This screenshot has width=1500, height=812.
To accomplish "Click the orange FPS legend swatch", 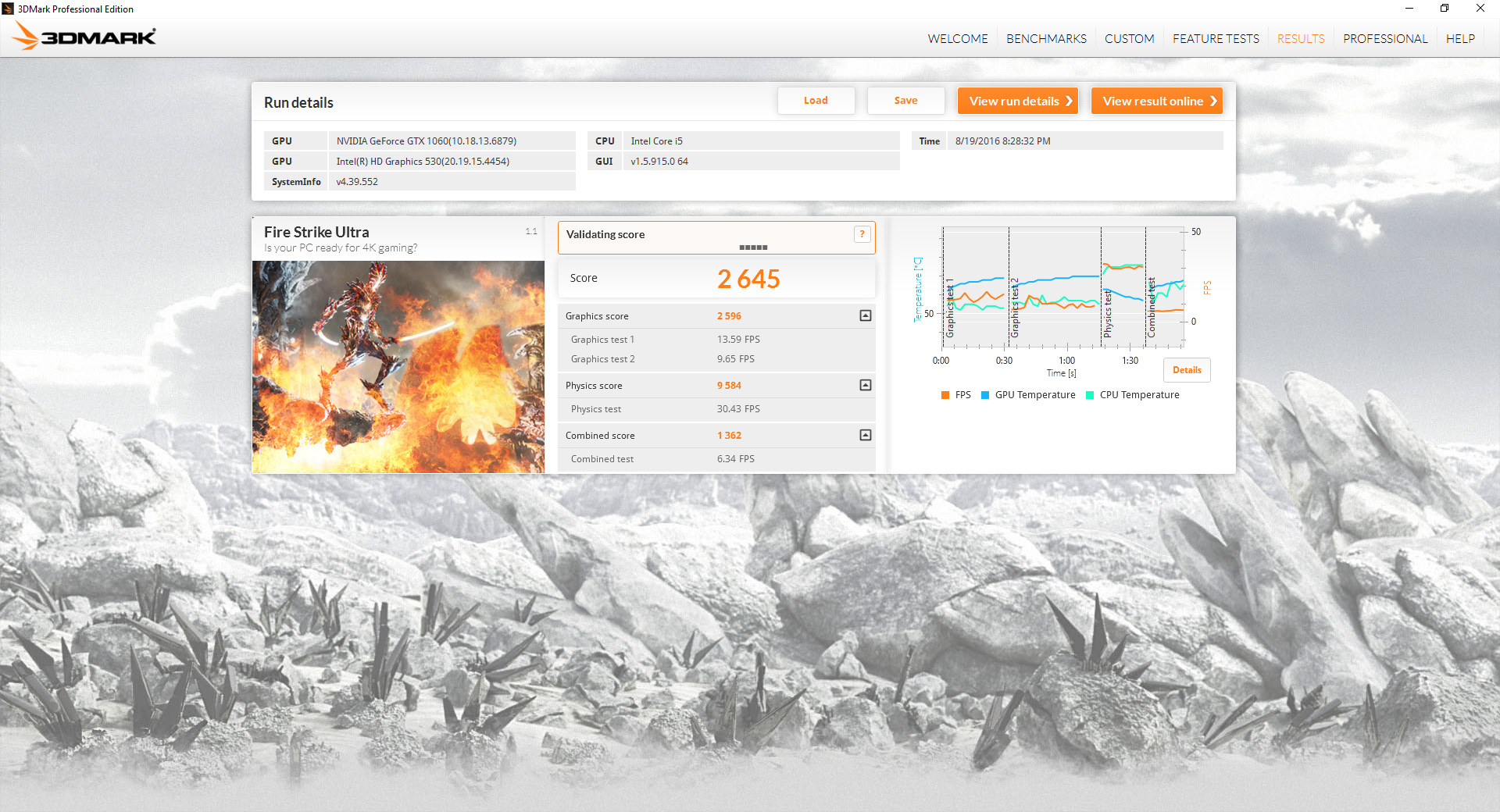I will [x=945, y=395].
